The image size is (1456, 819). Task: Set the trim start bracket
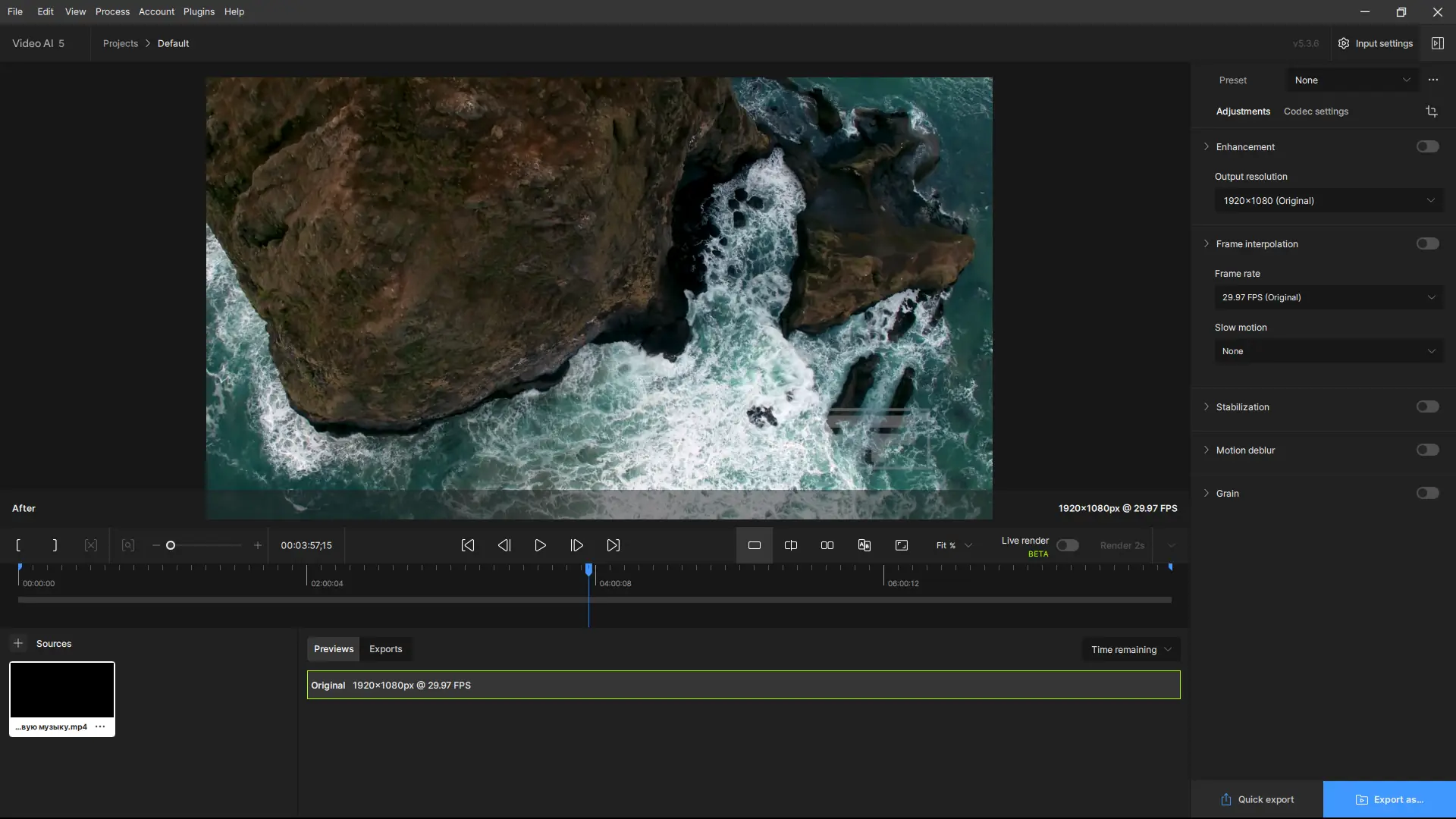coord(18,545)
